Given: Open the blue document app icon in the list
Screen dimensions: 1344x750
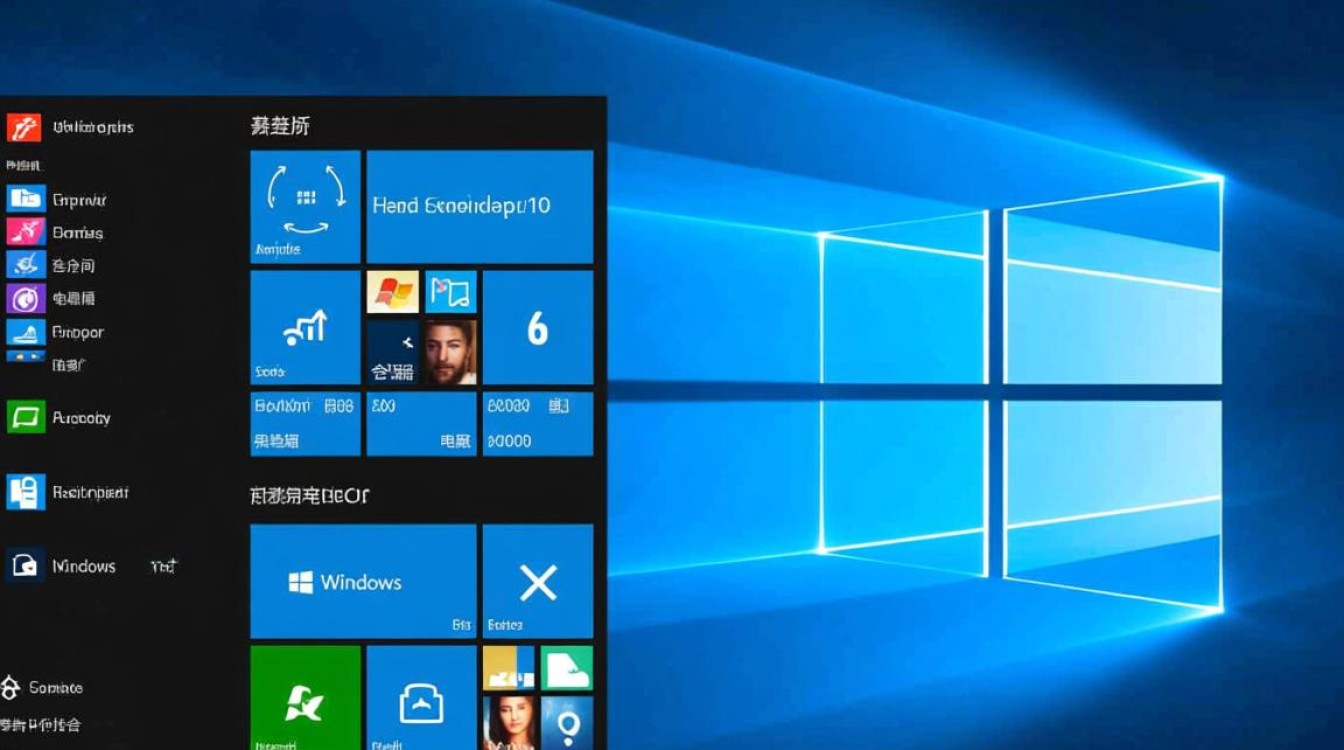Looking at the screenshot, I should click(x=25, y=491).
